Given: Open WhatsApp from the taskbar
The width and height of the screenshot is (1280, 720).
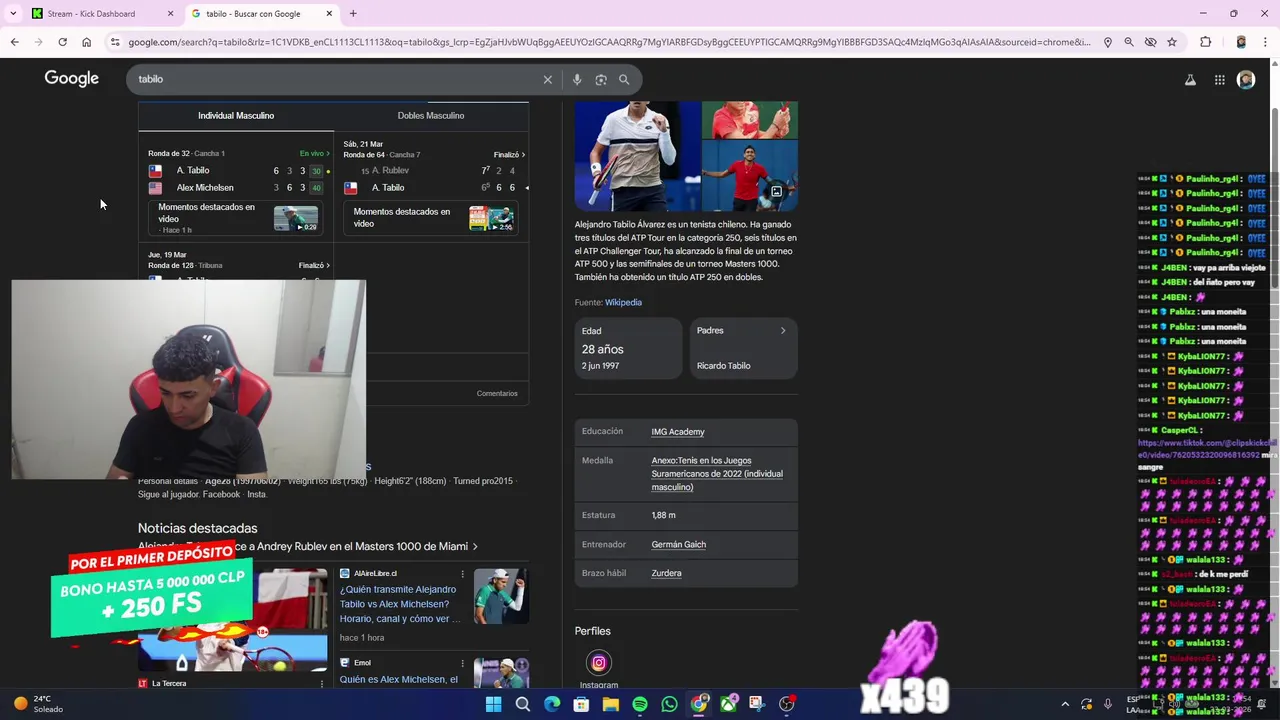Looking at the screenshot, I should [x=669, y=704].
